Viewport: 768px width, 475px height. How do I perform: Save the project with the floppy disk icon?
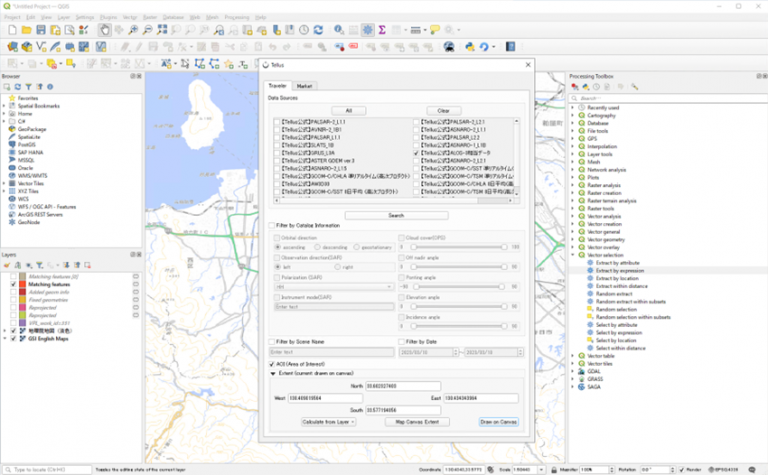pos(41,30)
